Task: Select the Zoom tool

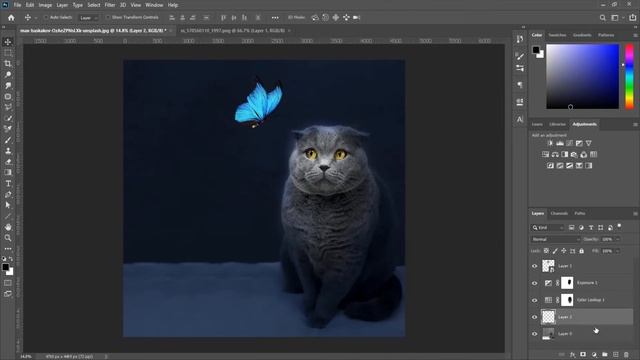Action: pyautogui.click(x=8, y=238)
